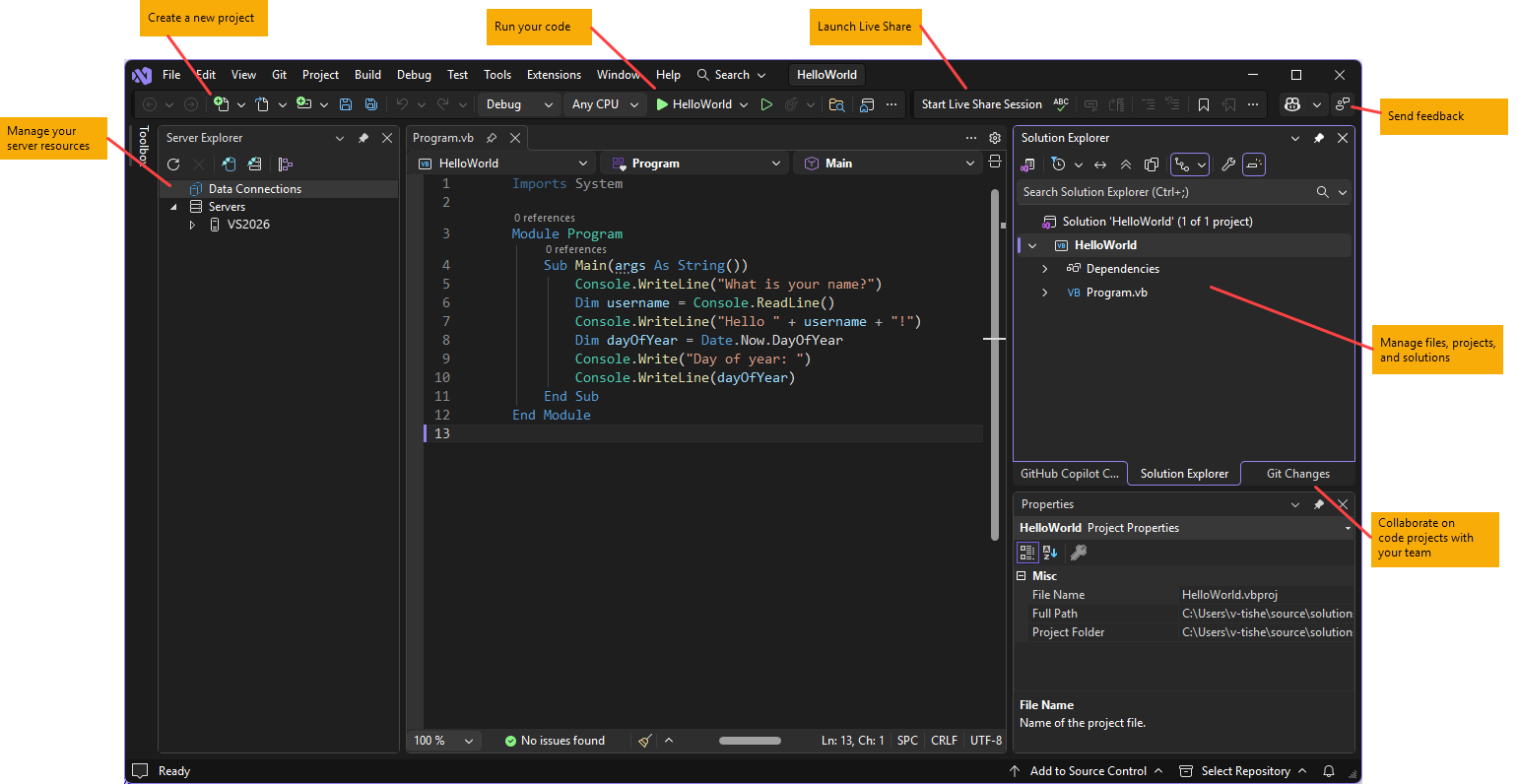Screen dimensions: 1518x784
Task: Switch to the Git Changes tab
Action: coord(1297,474)
